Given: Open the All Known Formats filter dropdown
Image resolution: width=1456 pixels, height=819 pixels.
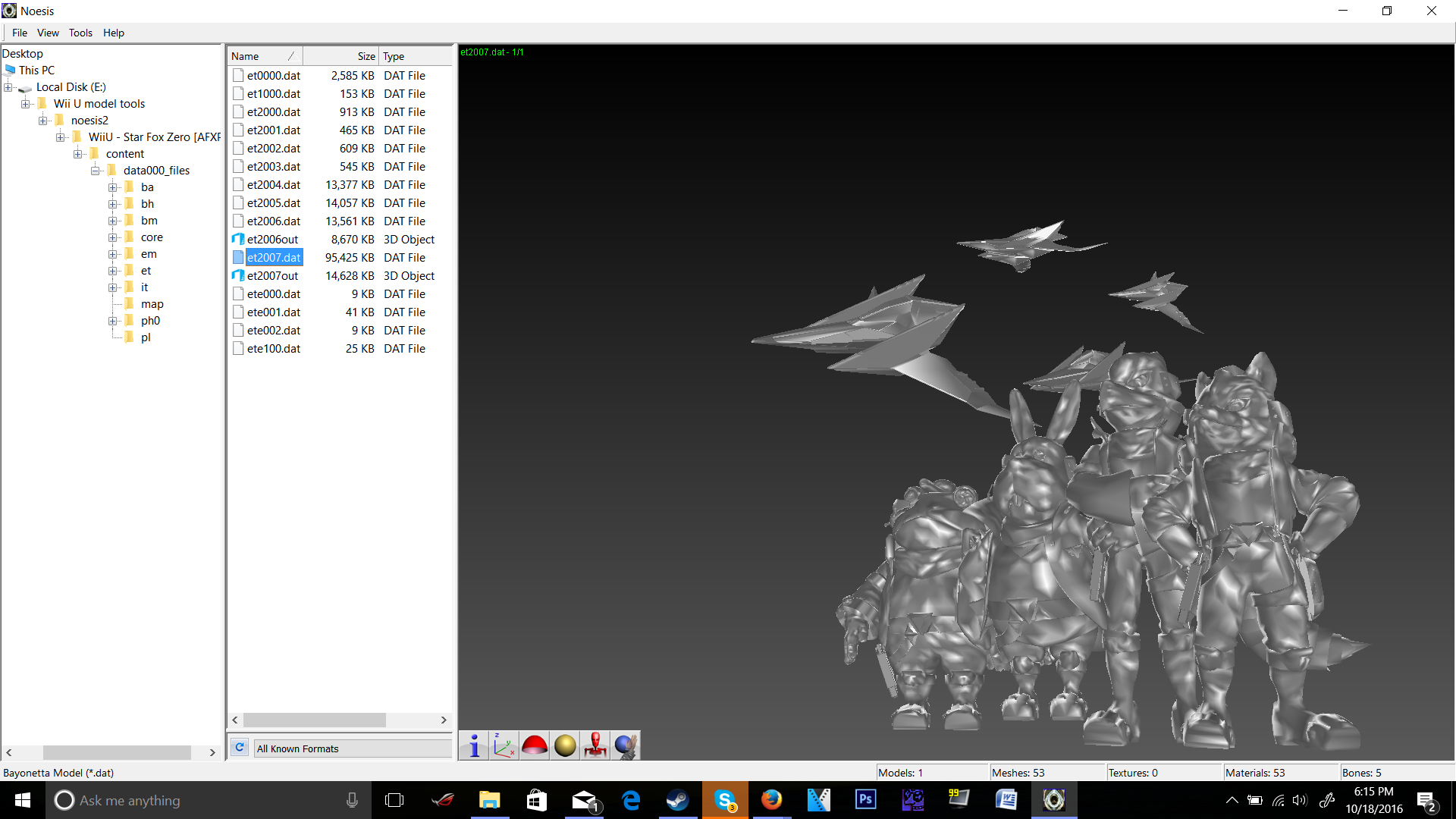Looking at the screenshot, I should pyautogui.click(x=352, y=748).
